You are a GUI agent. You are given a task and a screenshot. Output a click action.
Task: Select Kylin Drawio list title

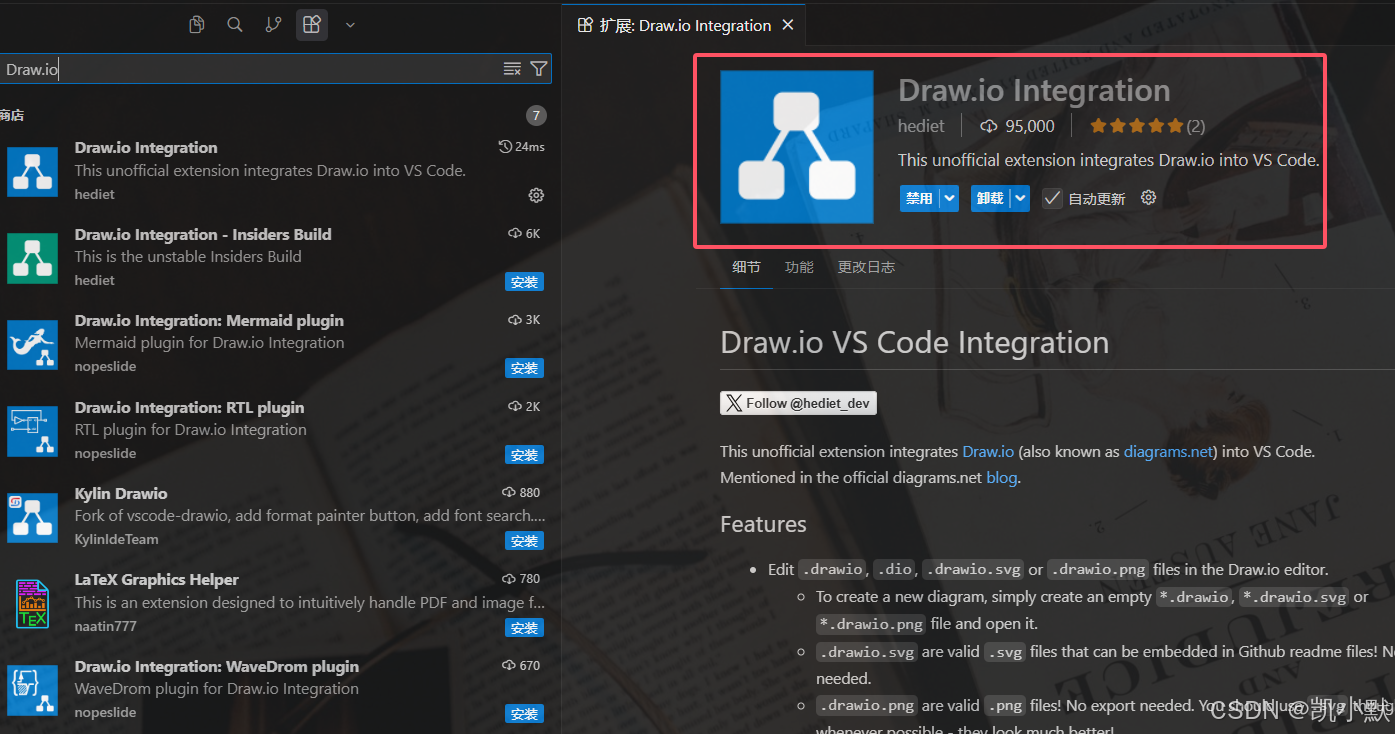pos(121,493)
